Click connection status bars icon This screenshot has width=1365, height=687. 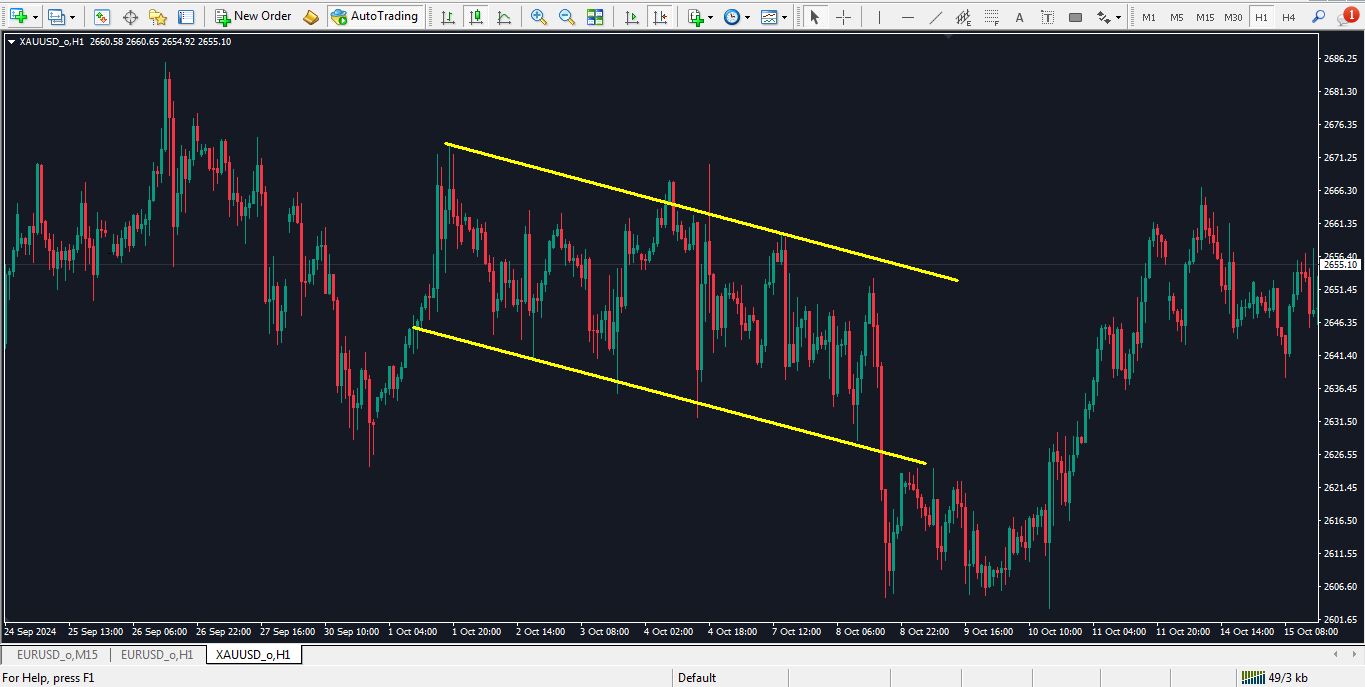1252,677
